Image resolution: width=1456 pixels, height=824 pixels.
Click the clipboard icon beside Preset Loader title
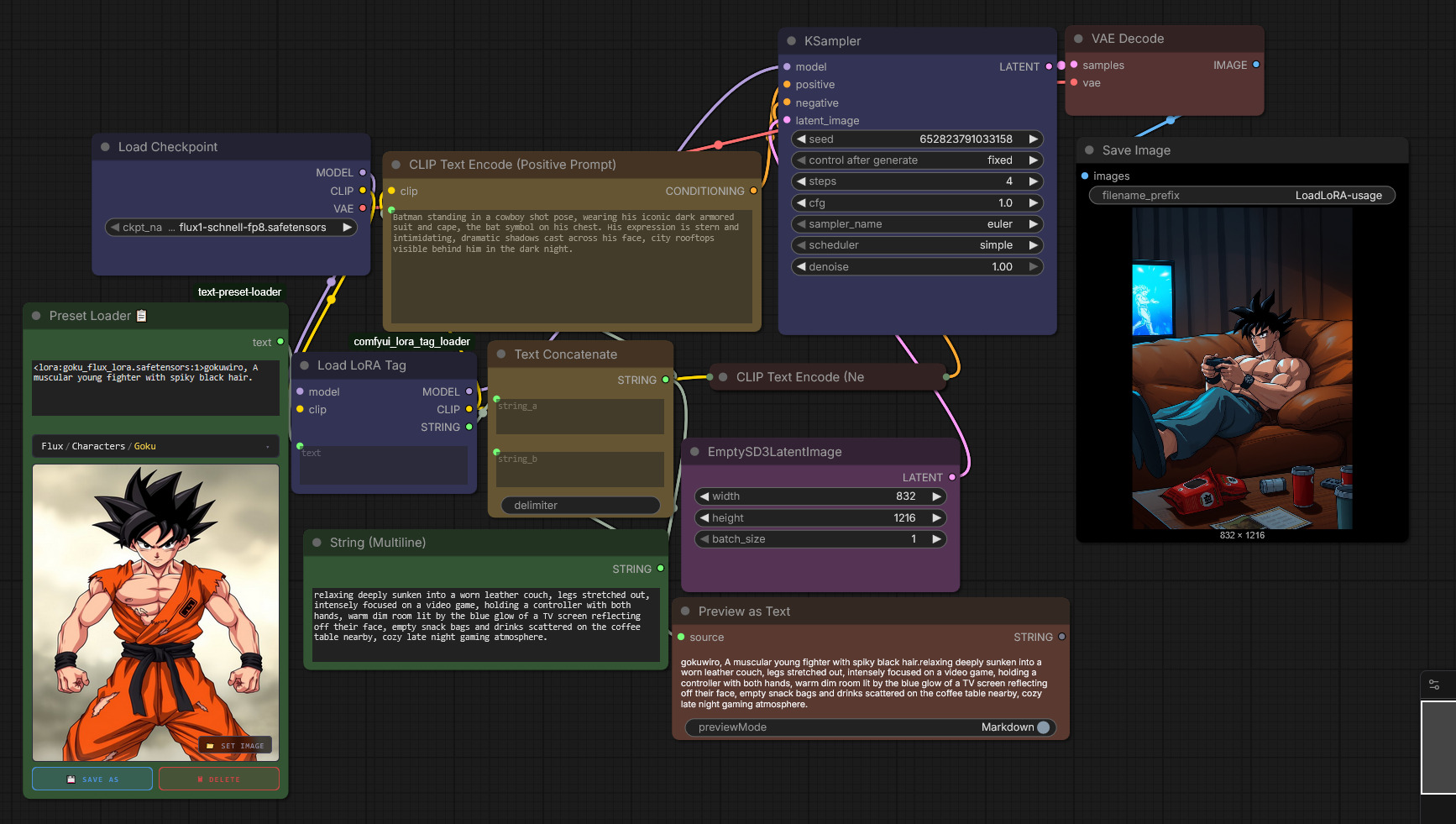tap(142, 316)
